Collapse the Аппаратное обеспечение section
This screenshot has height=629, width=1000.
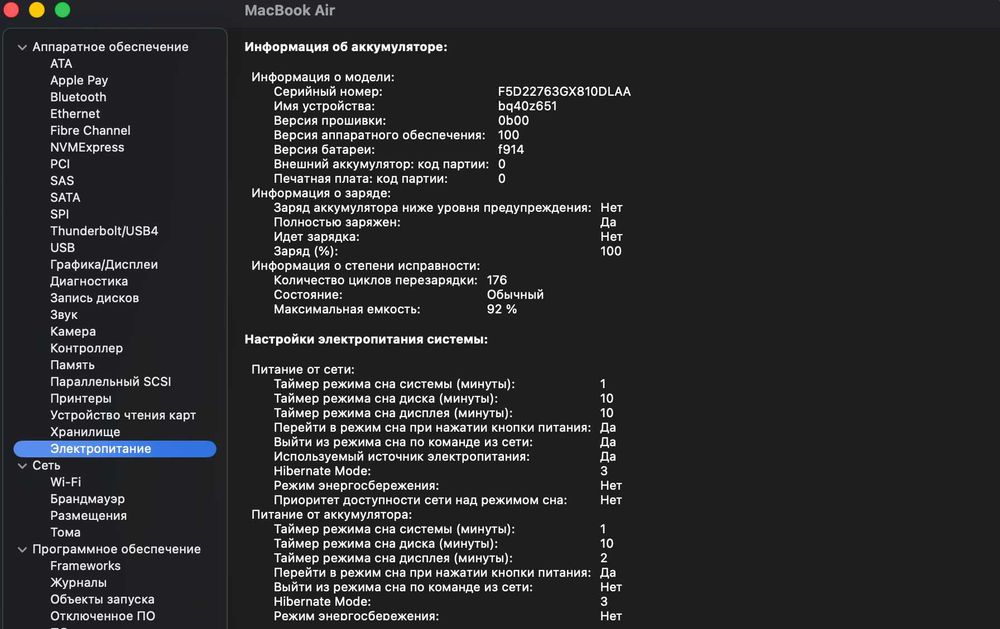point(22,47)
